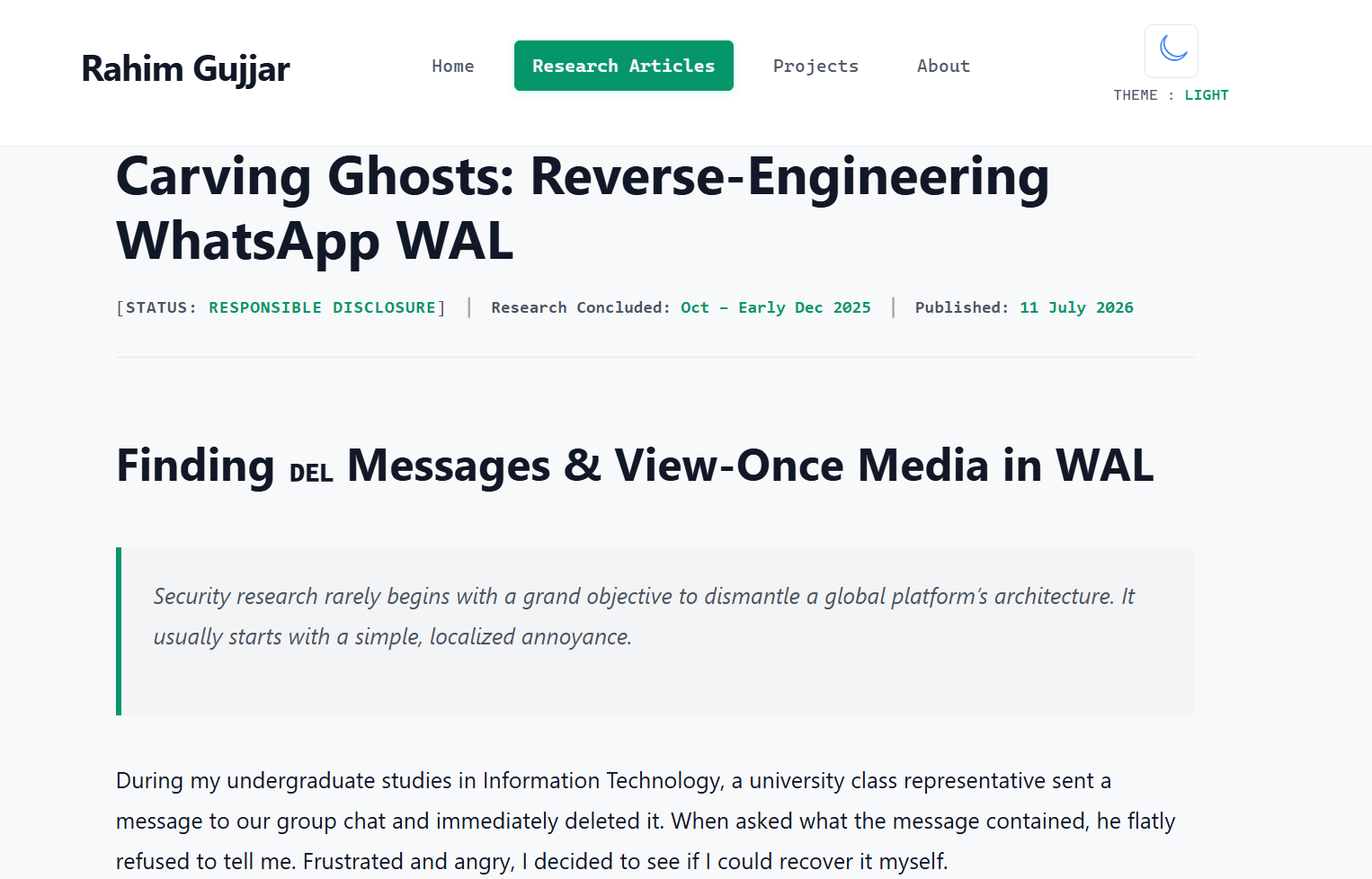Image resolution: width=1372 pixels, height=879 pixels.
Task: Click the Oct – Early Dec 2025 date
Action: (776, 307)
